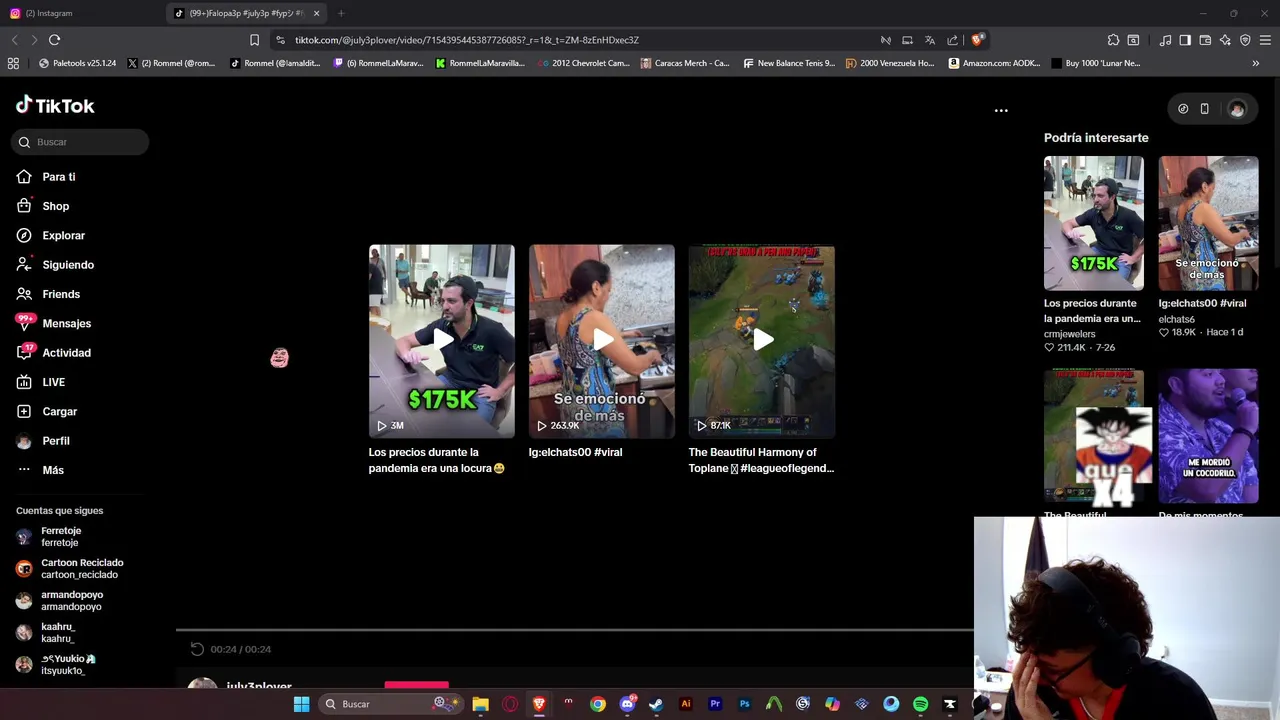Open the browser hamburger menu
This screenshot has width=1280, height=720.
pos(1265,40)
